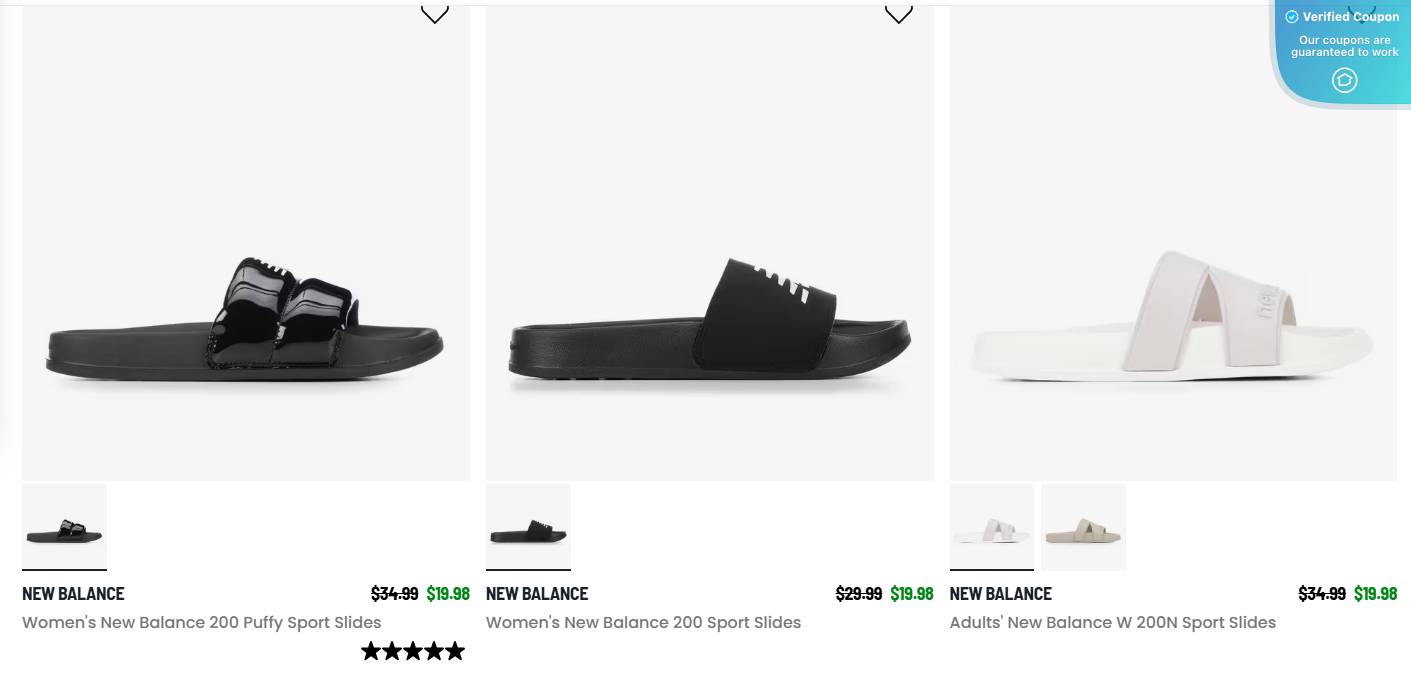The image size is (1411, 697).
Task: Click NEW BALANCE brand under the 200 Sport Slides
Action: point(537,593)
